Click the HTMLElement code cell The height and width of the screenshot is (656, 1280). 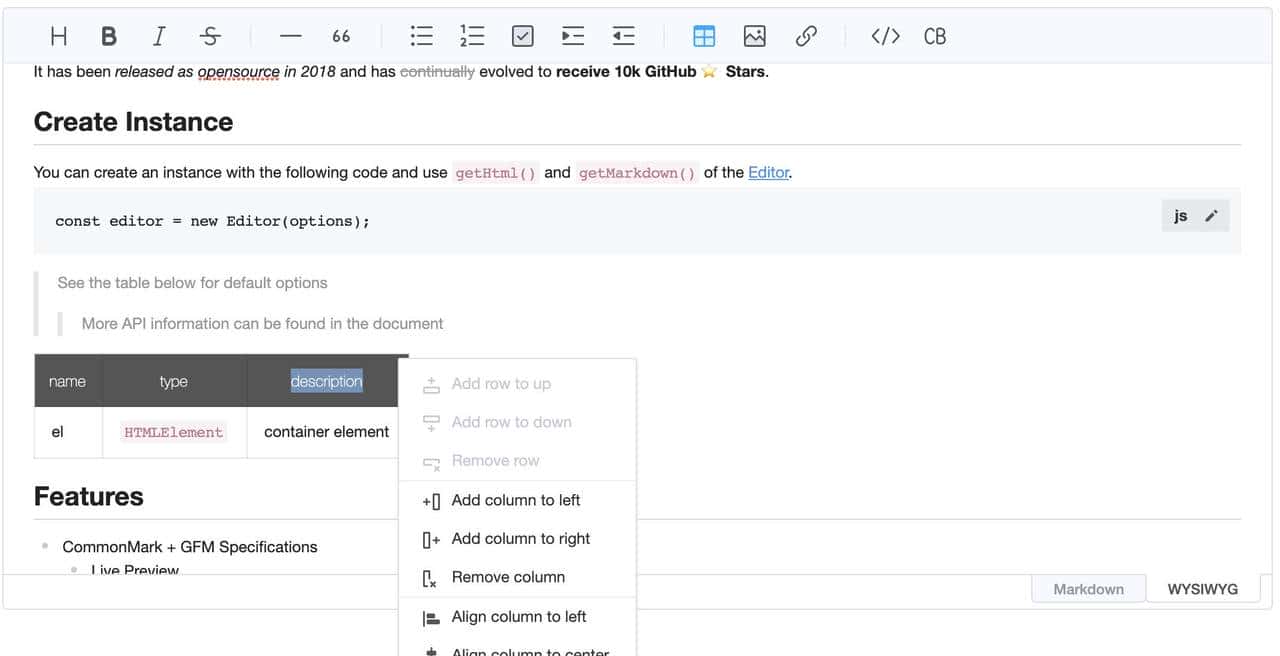pos(174,432)
